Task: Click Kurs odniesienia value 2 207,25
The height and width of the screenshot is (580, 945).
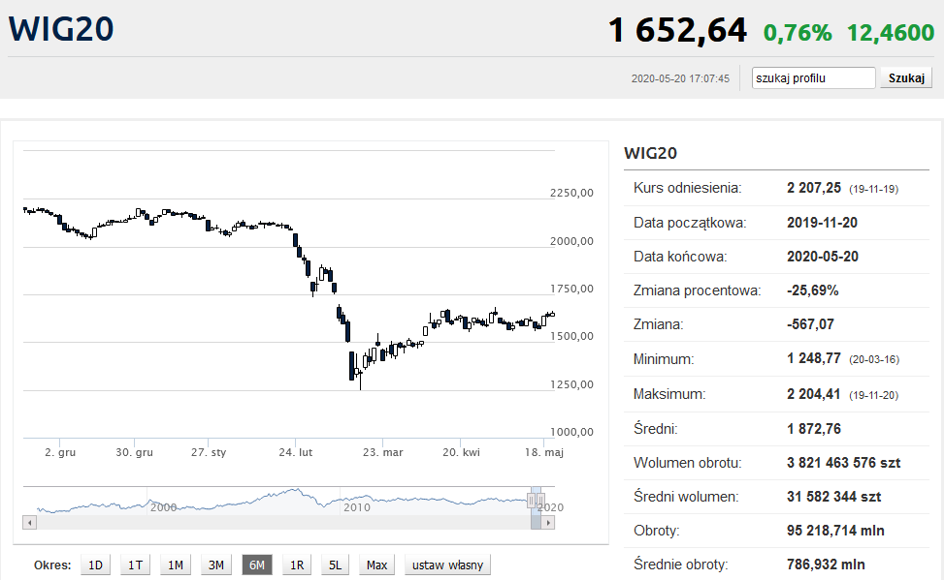Action: (x=814, y=188)
